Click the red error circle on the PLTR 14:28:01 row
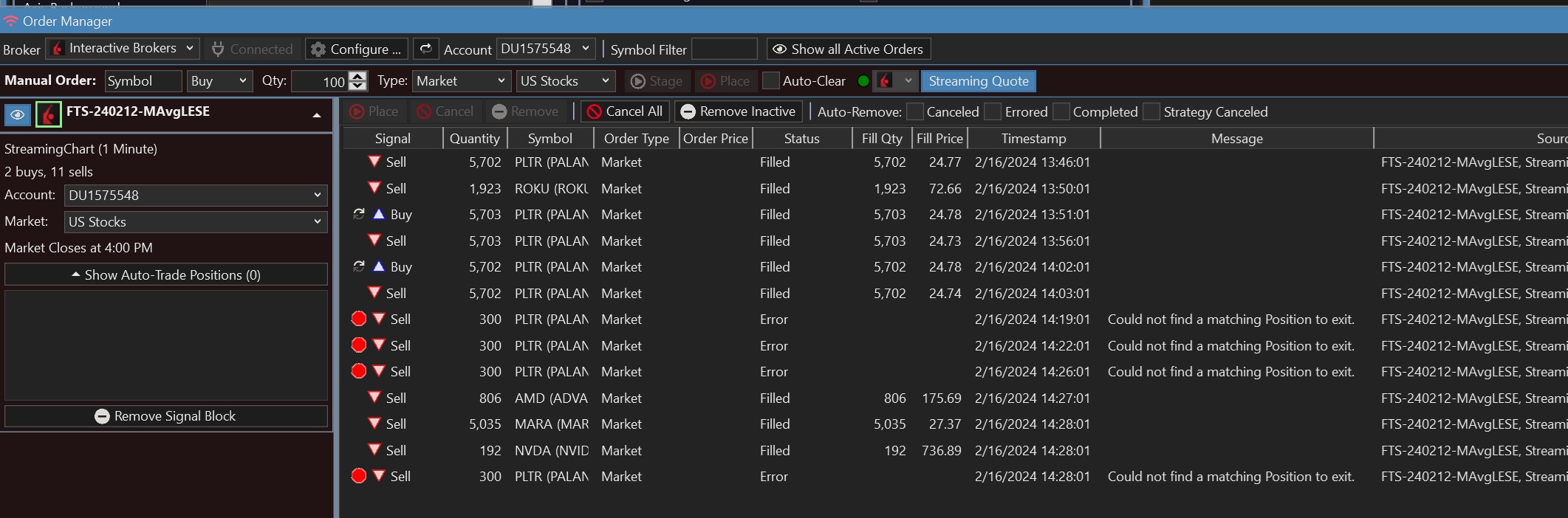 [x=359, y=476]
